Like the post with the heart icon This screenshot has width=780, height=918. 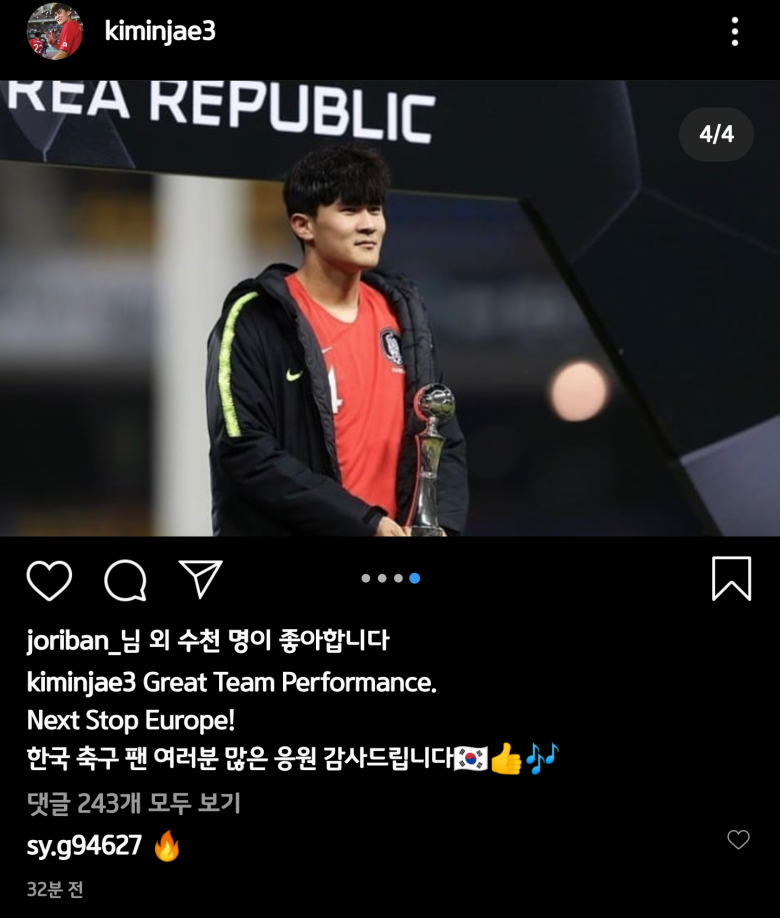(x=49, y=580)
